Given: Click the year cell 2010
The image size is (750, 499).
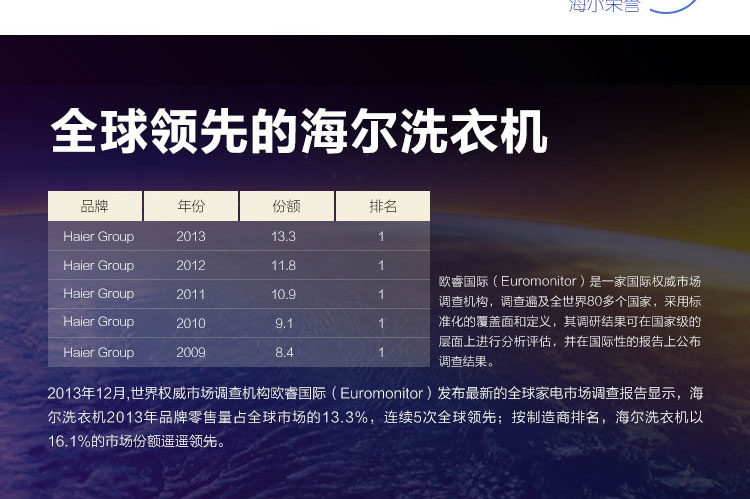Looking at the screenshot, I should pyautogui.click(x=191, y=323).
